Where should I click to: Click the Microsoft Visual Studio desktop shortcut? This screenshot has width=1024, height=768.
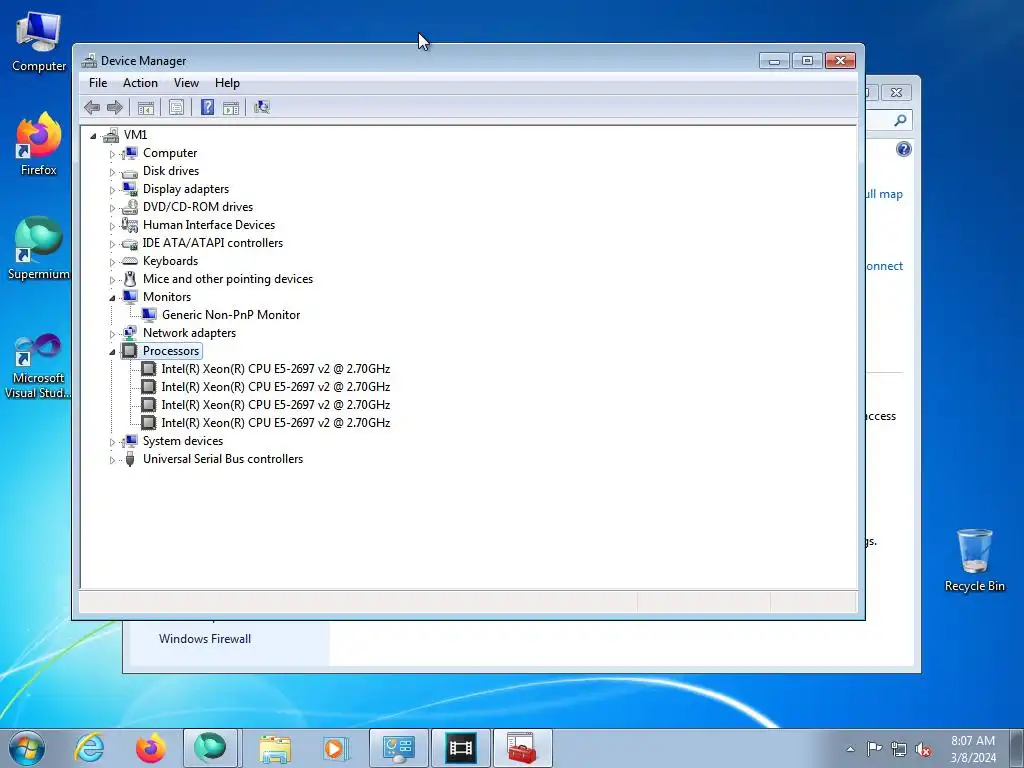(x=39, y=366)
